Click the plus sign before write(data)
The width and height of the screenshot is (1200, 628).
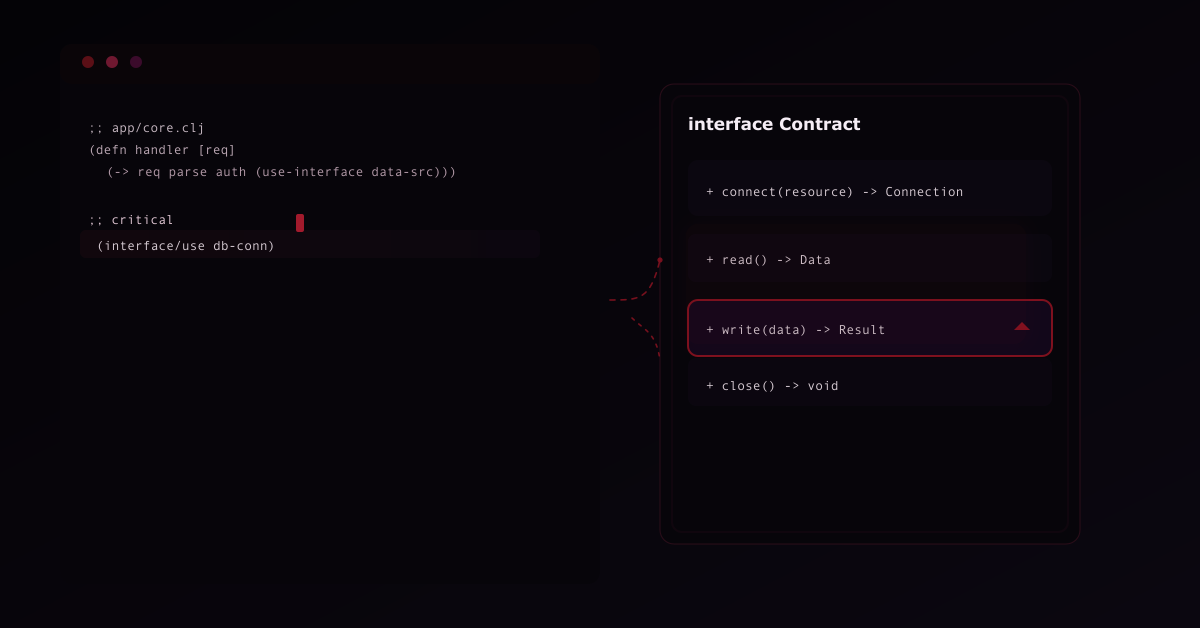click(x=710, y=330)
